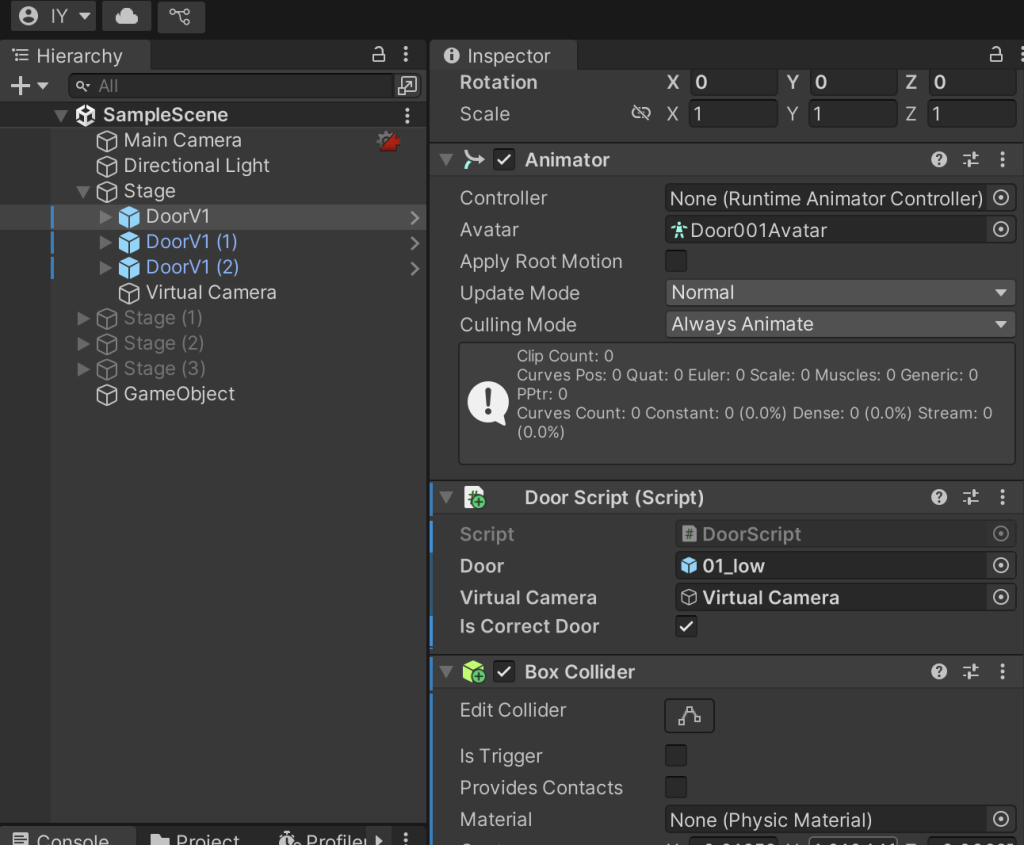Lock the Inspector panel

(x=996, y=55)
